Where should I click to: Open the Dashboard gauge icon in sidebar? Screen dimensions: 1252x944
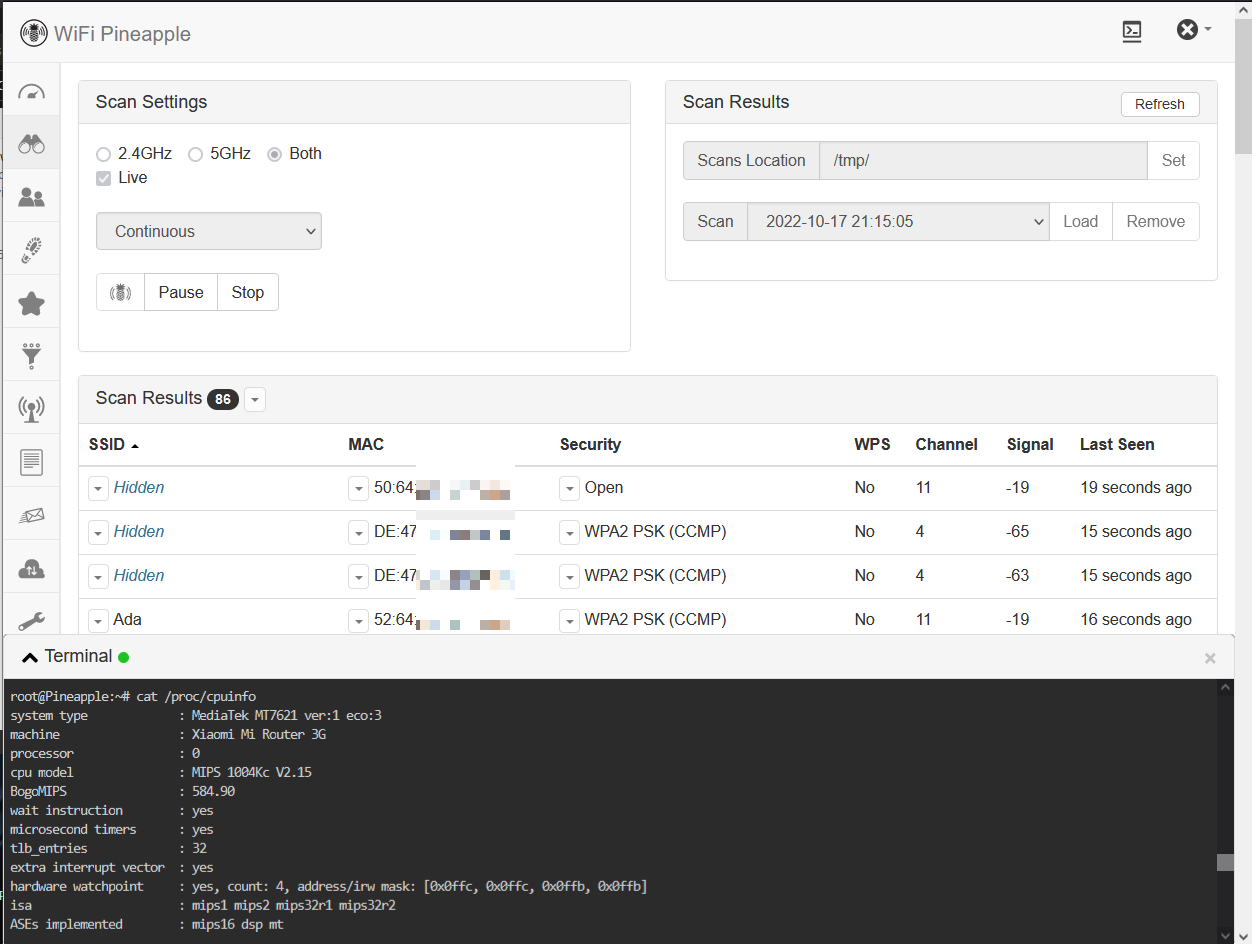click(x=32, y=92)
